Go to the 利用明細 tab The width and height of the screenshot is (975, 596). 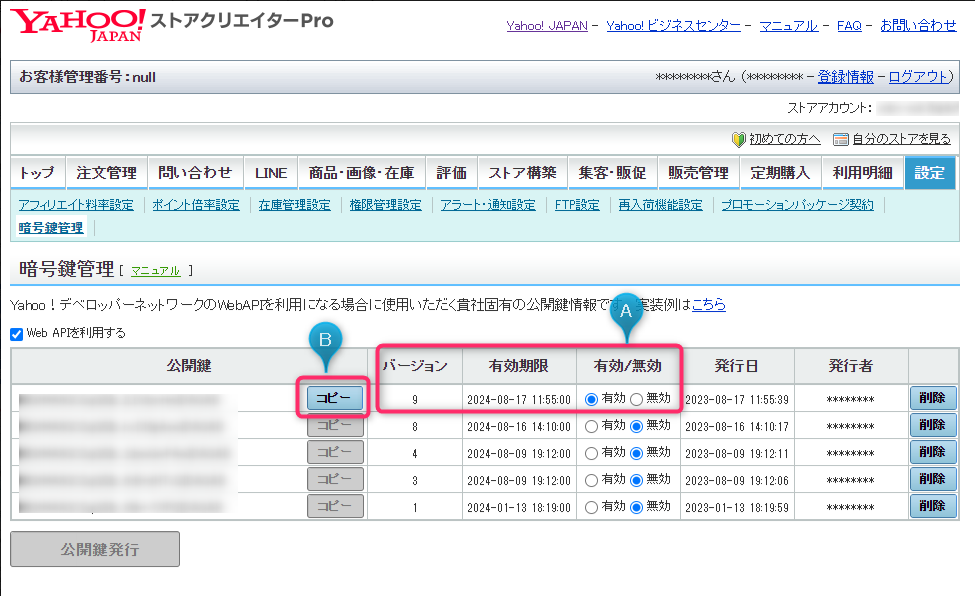coord(863,173)
